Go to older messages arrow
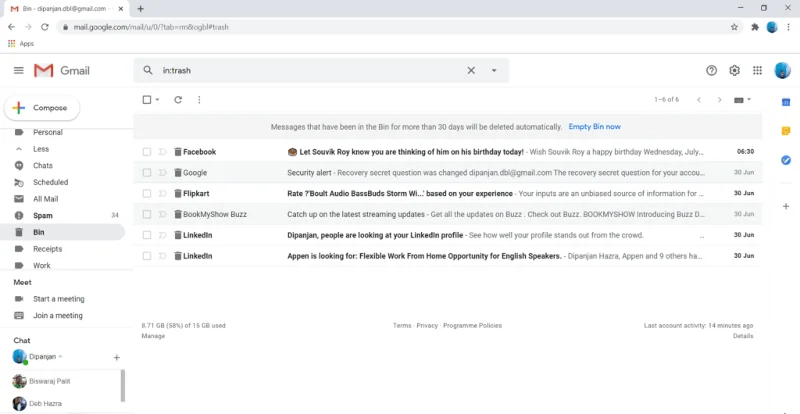 click(x=719, y=100)
